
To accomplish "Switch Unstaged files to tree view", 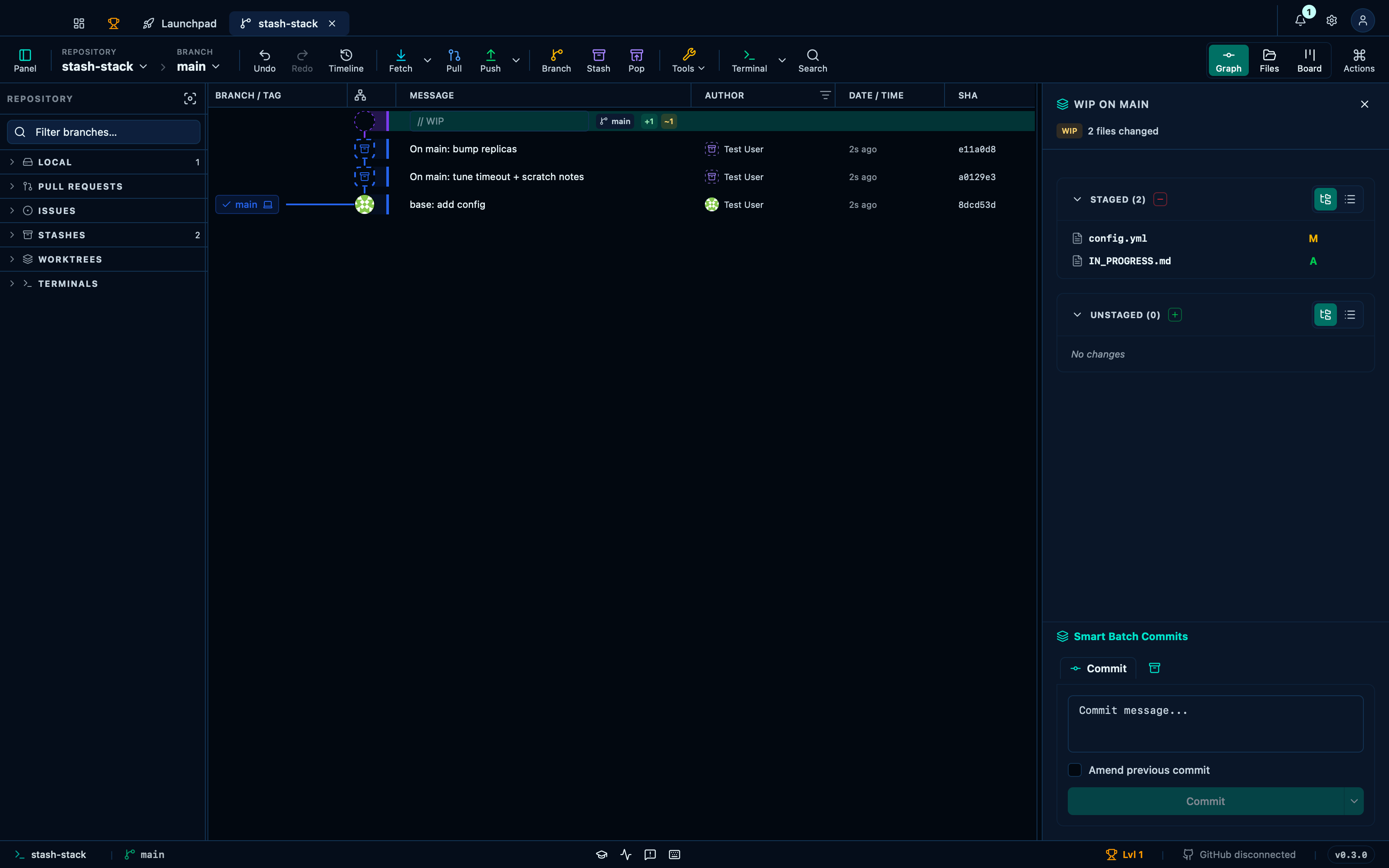I will pyautogui.click(x=1325, y=315).
